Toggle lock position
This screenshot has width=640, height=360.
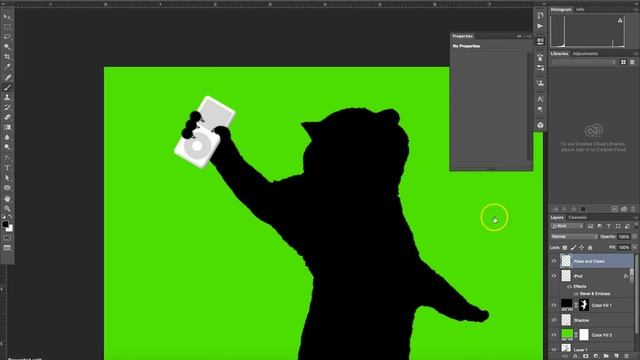click(582, 247)
